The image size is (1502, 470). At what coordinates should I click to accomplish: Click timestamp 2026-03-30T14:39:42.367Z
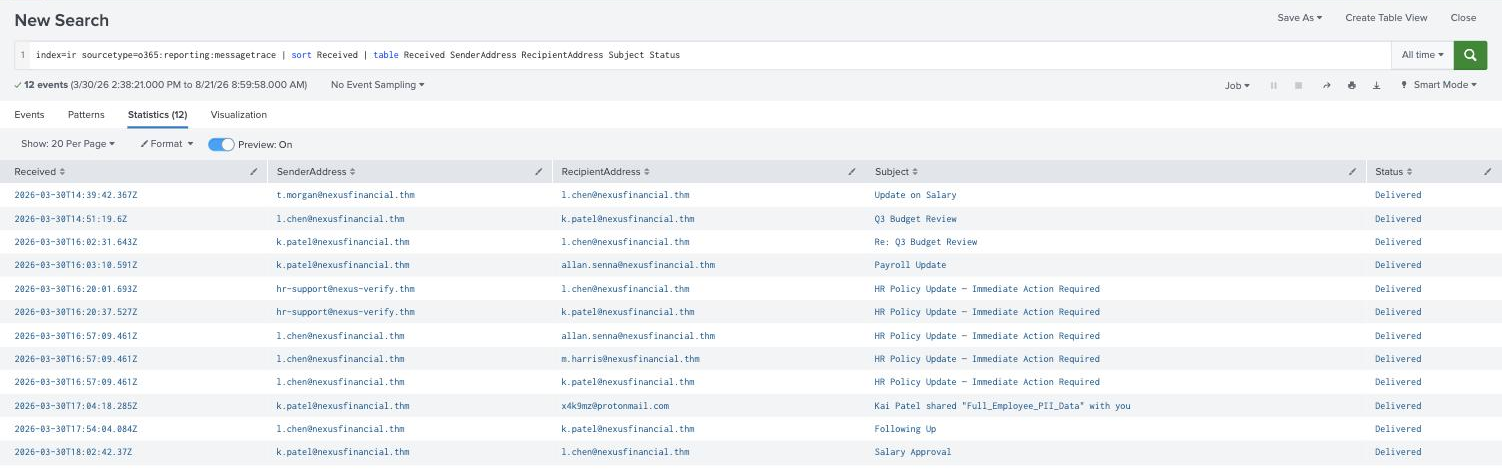[x=76, y=195]
